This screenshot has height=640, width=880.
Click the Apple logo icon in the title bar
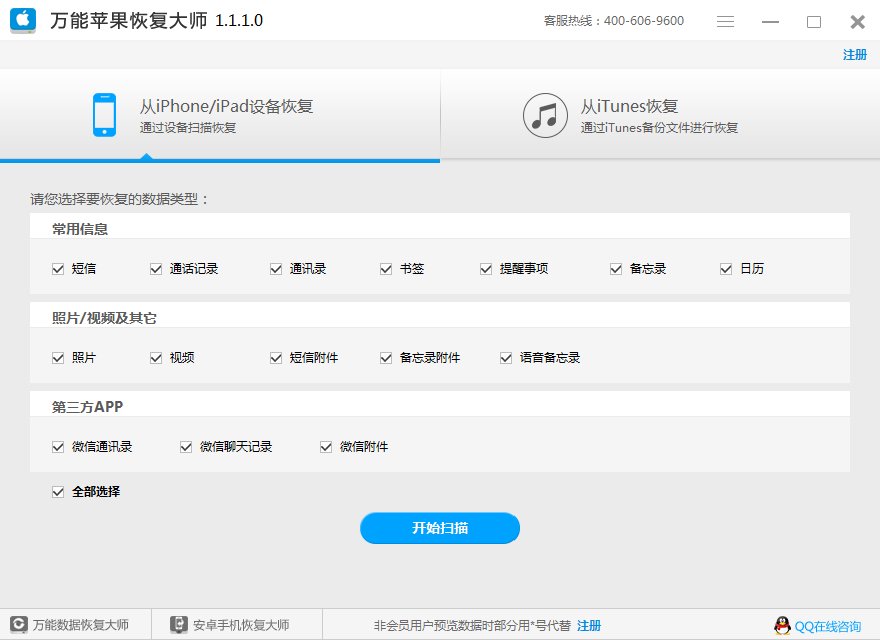point(22,20)
